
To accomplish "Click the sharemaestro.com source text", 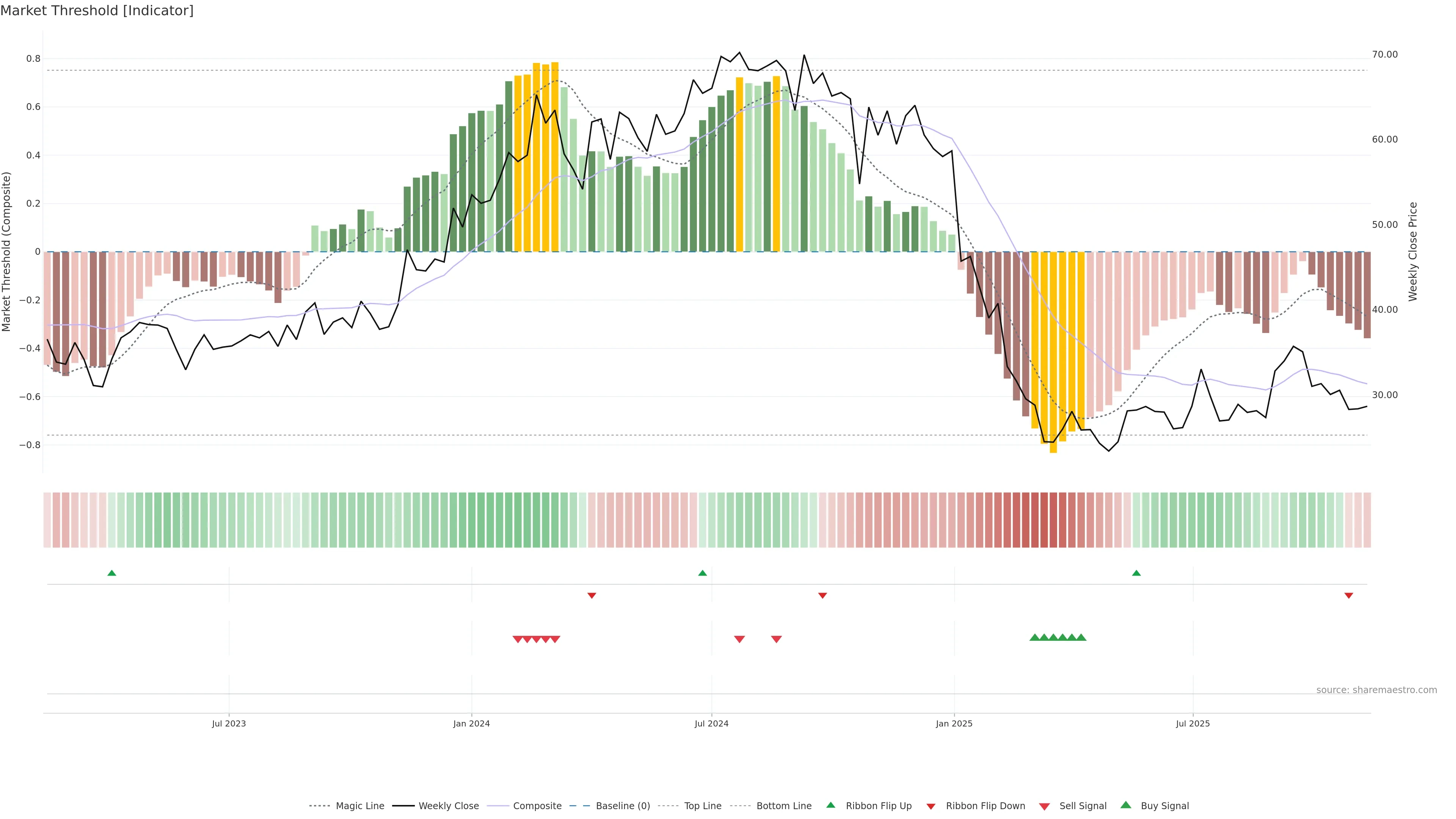I will point(1376,690).
